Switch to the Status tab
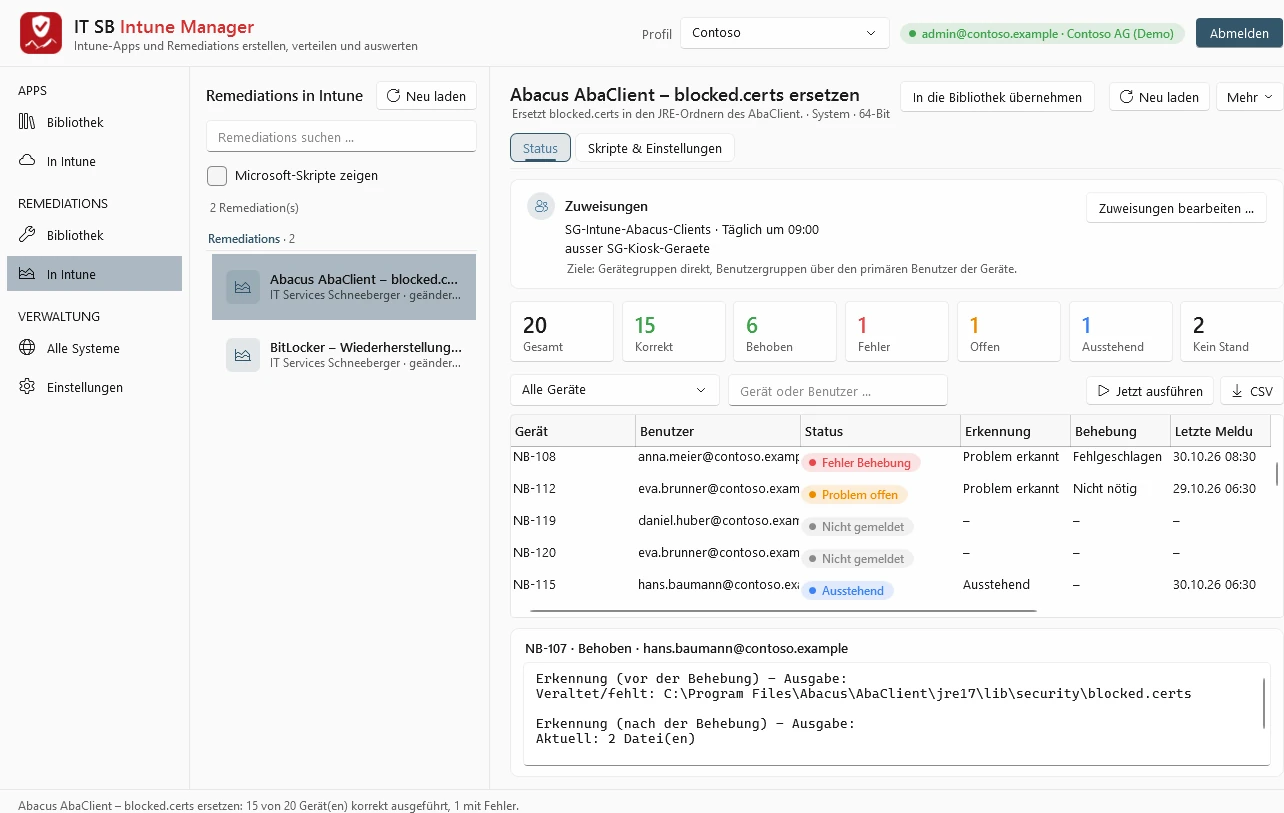 coord(540,148)
